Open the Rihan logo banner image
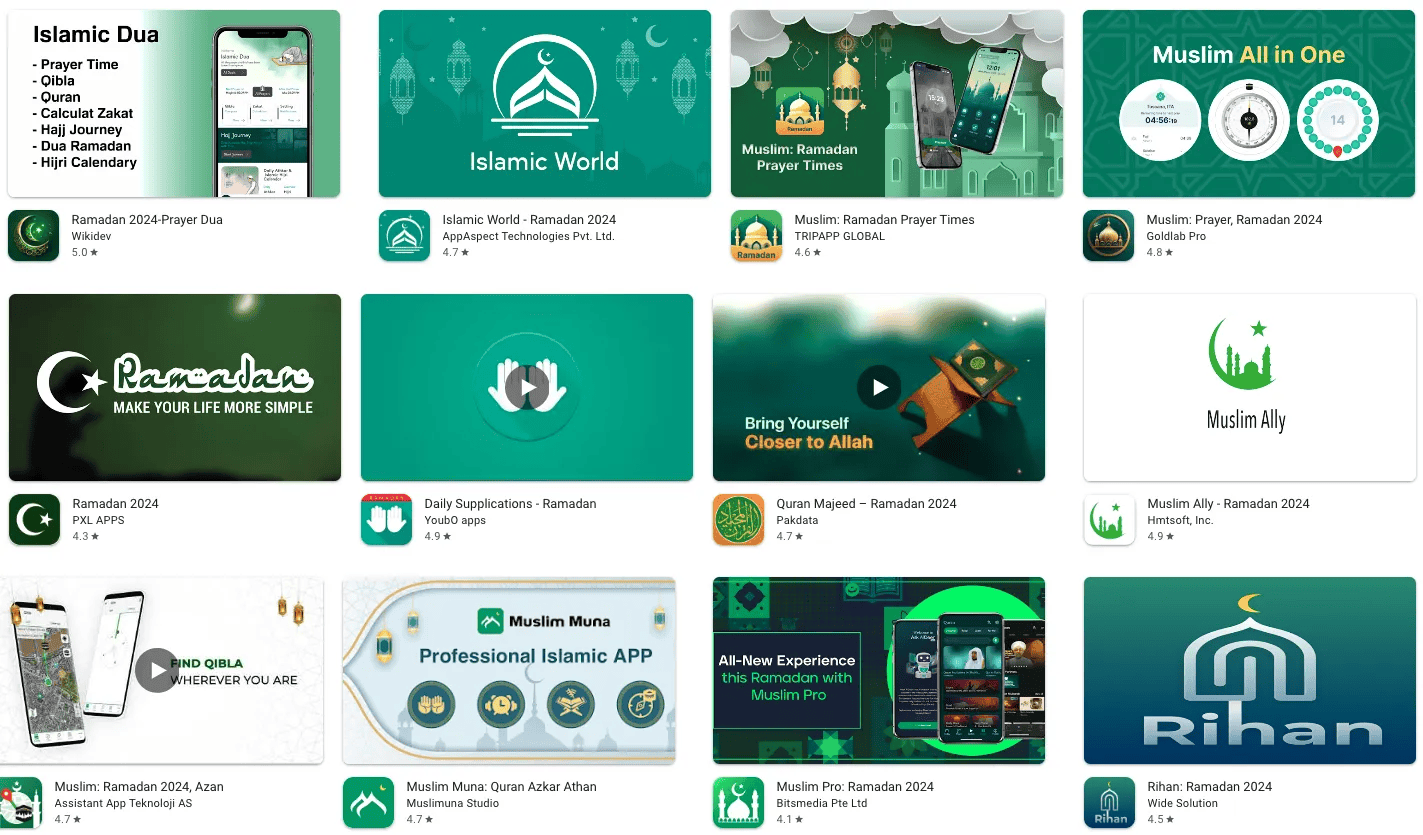Image resolution: width=1423 pixels, height=835 pixels. click(1249, 670)
